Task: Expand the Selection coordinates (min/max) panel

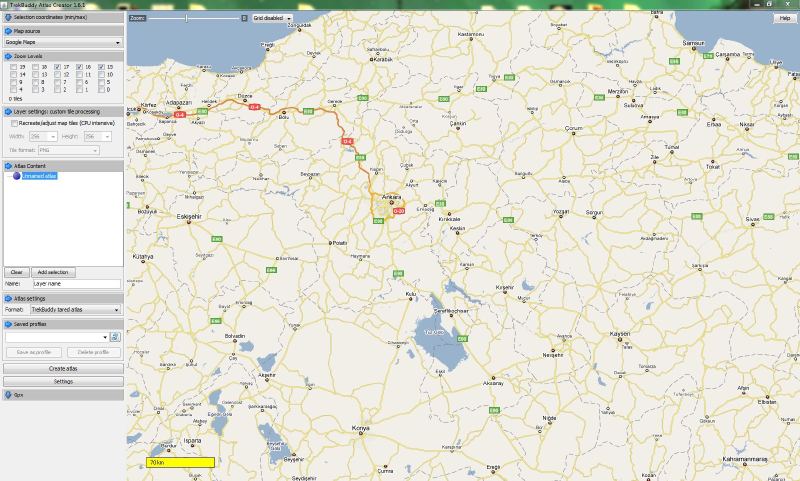Action: 63,17
